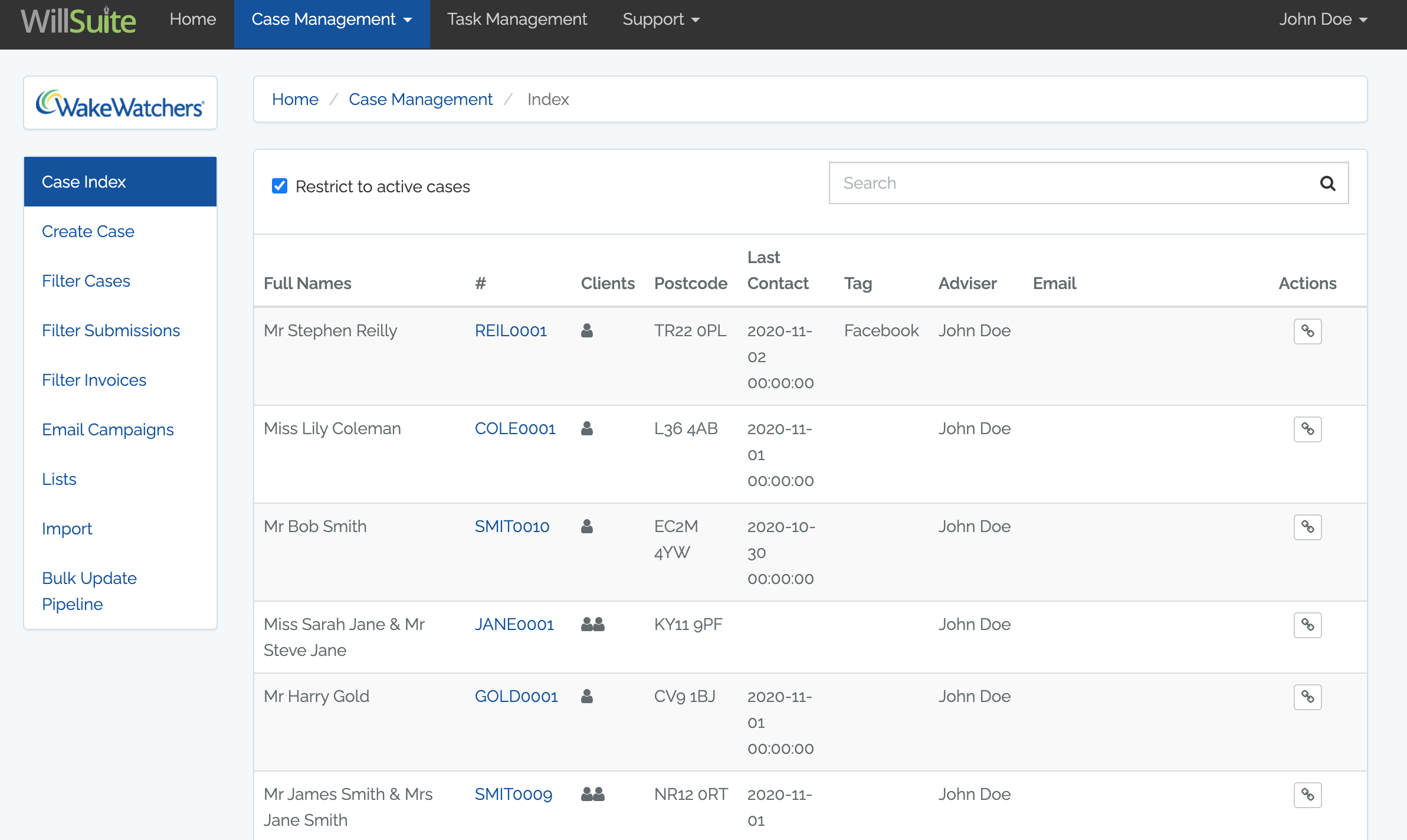Click the search magnifier icon
This screenshot has height=840, width=1407.
1327,183
